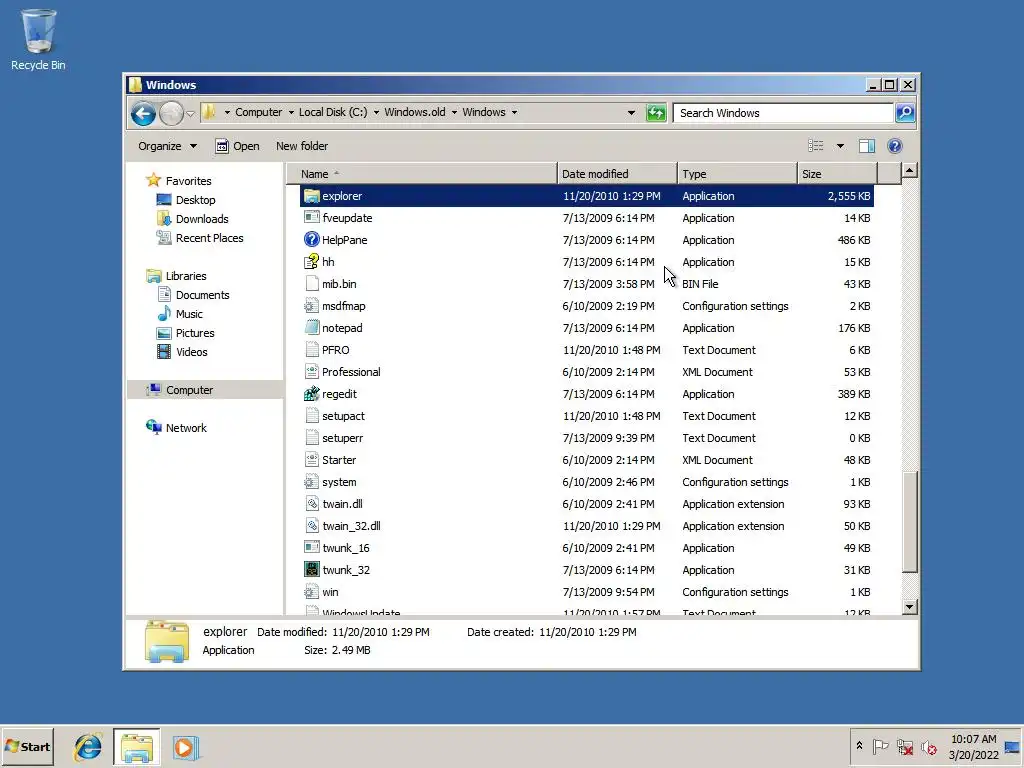The width and height of the screenshot is (1024, 768).
Task: Click the network tray icon
Action: tap(904, 746)
